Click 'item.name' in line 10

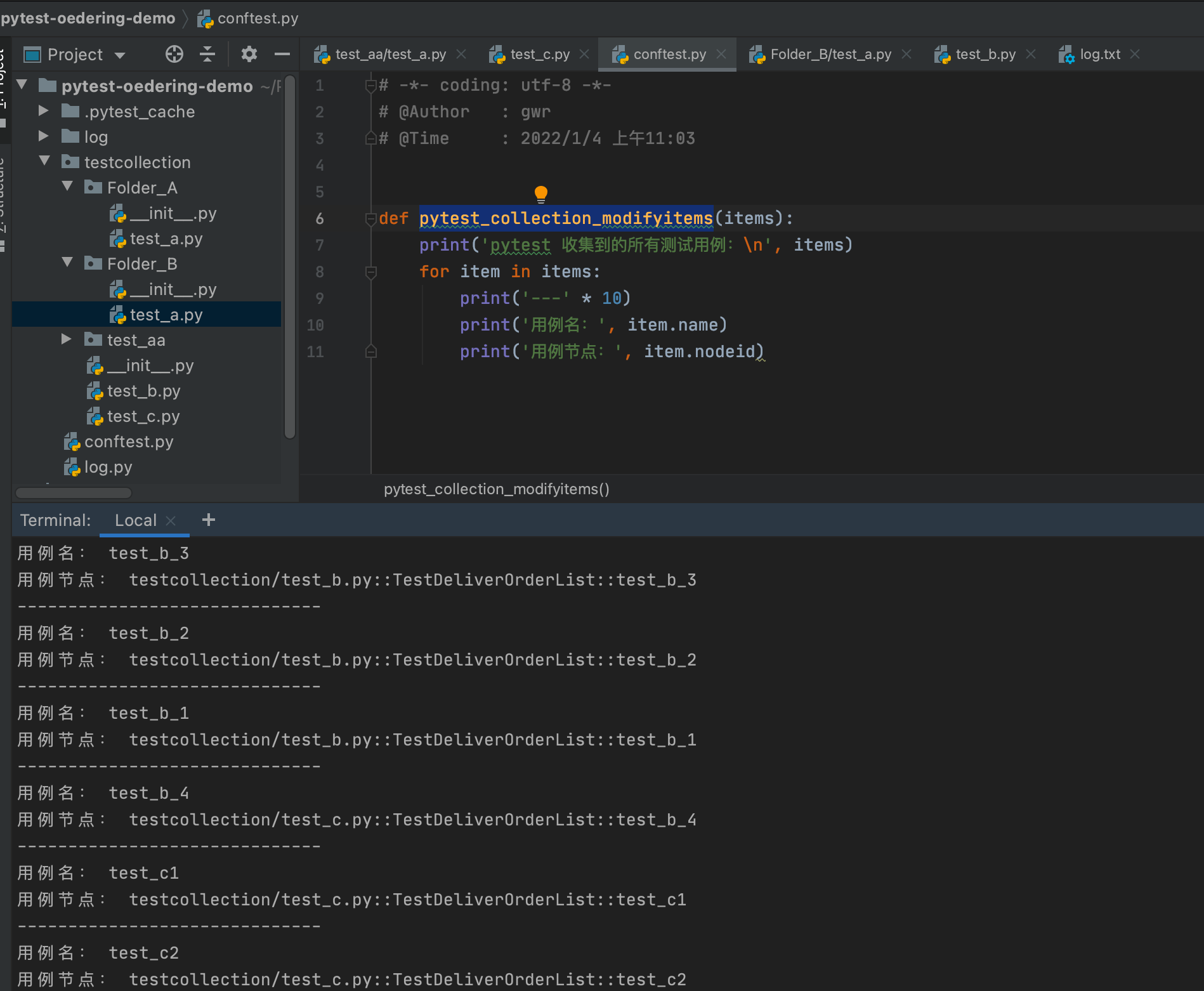tap(672, 325)
